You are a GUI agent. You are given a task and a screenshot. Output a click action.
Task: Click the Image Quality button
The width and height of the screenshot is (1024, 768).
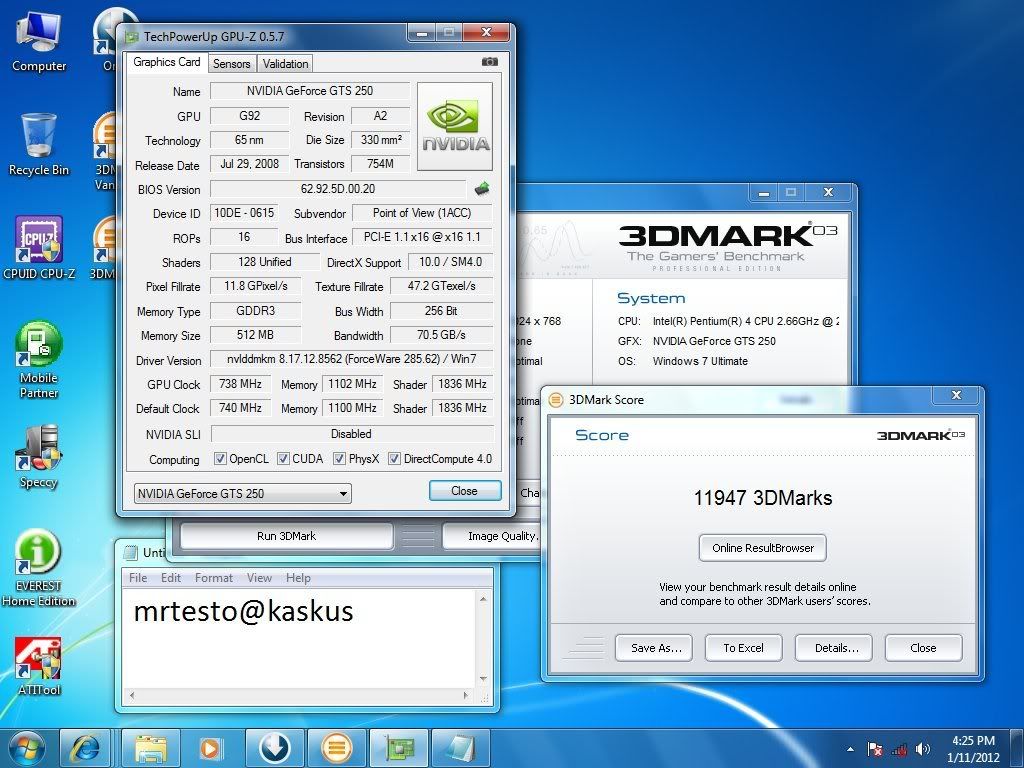pos(494,536)
